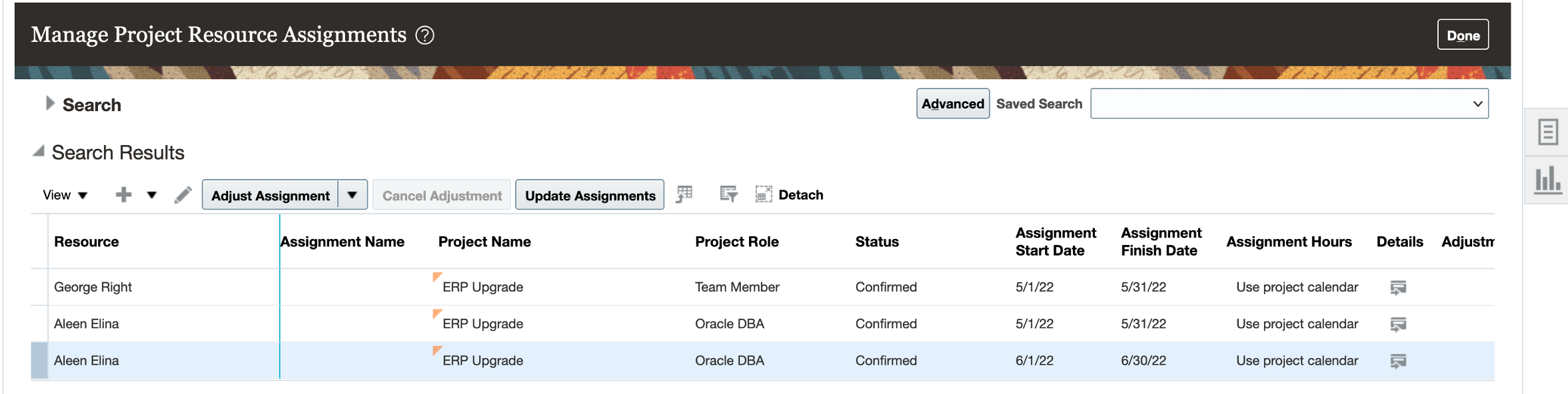Click the query by example filter icon
1568x394 pixels.
point(728,194)
